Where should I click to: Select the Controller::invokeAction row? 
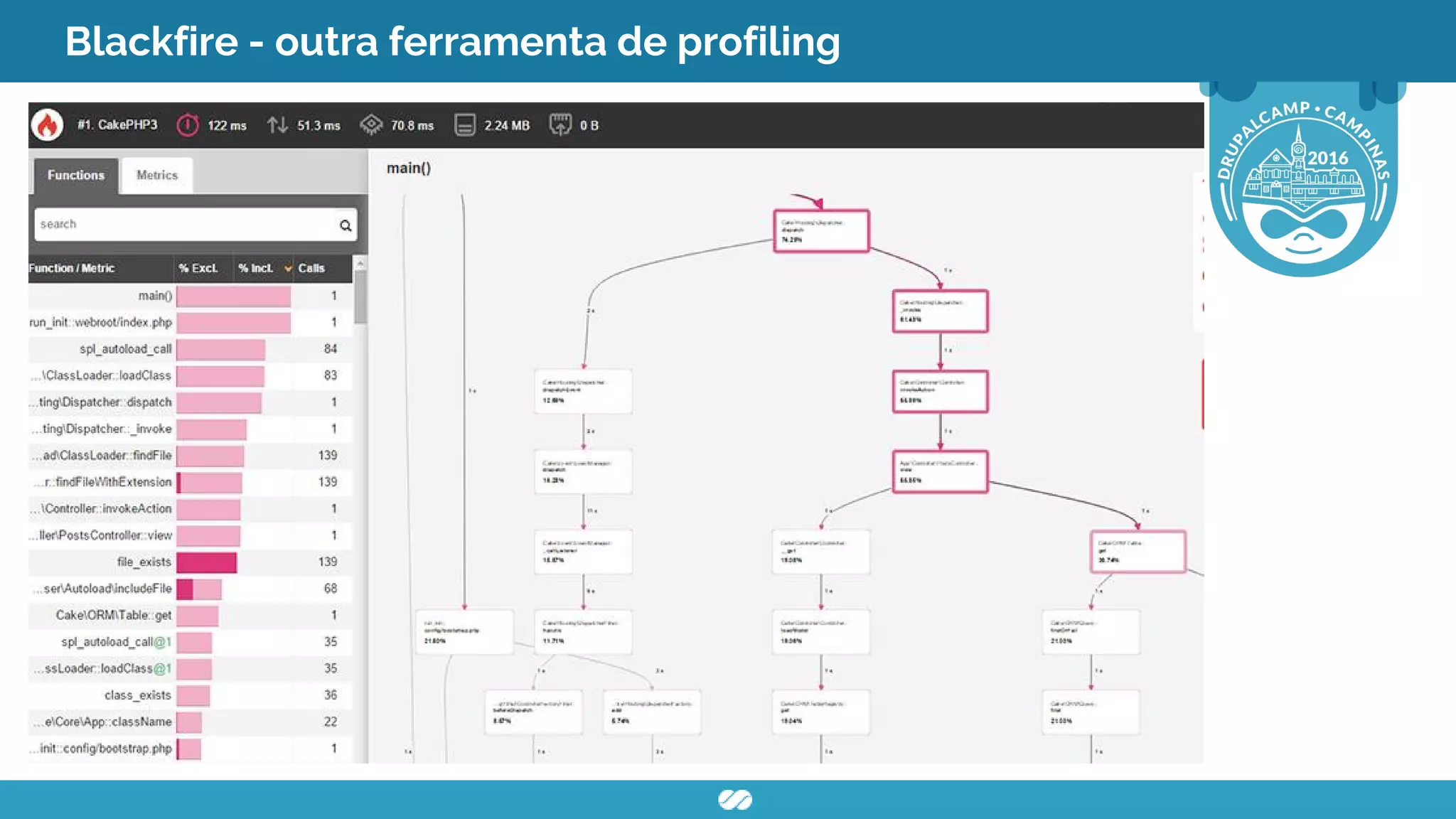click(191, 509)
